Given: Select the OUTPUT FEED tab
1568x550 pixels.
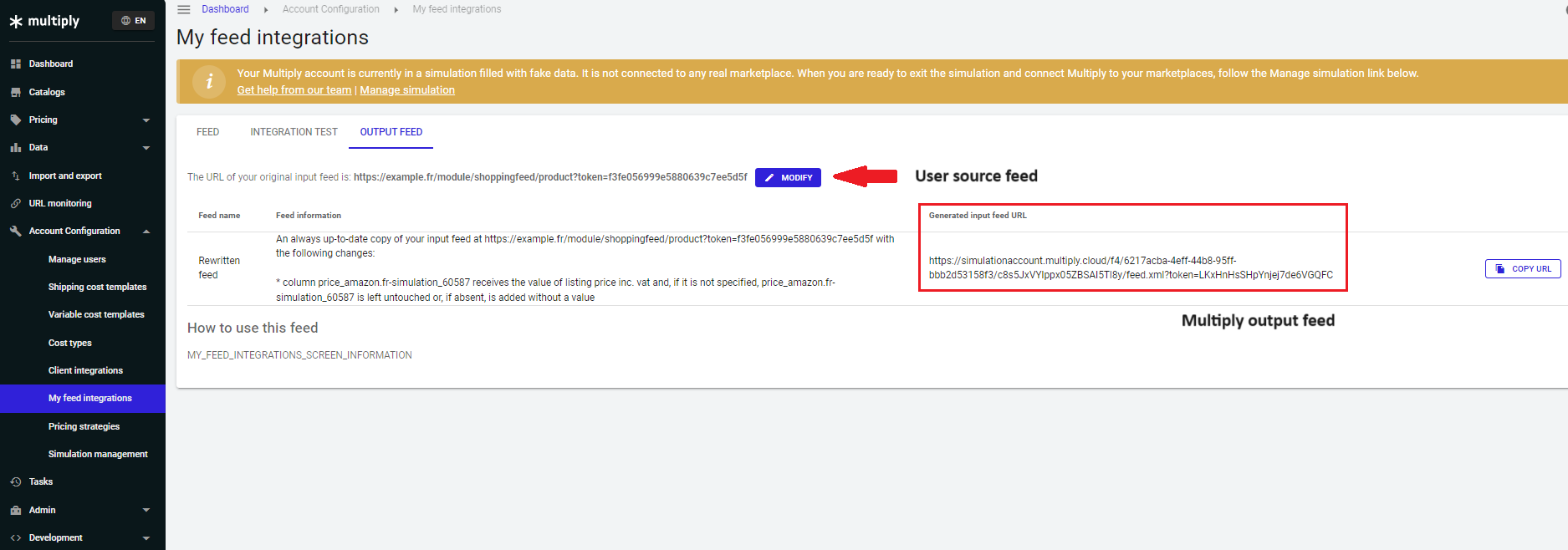Looking at the screenshot, I should point(391,132).
